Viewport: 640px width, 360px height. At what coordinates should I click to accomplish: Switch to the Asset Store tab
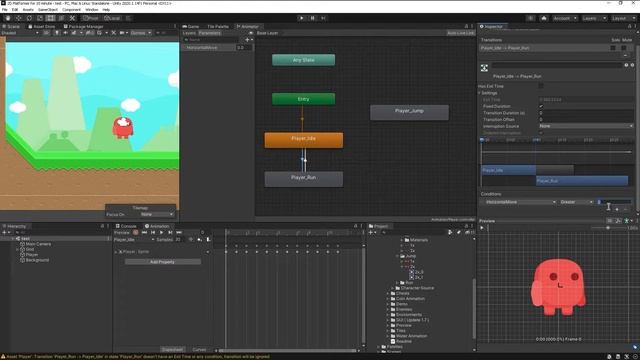tap(41, 27)
